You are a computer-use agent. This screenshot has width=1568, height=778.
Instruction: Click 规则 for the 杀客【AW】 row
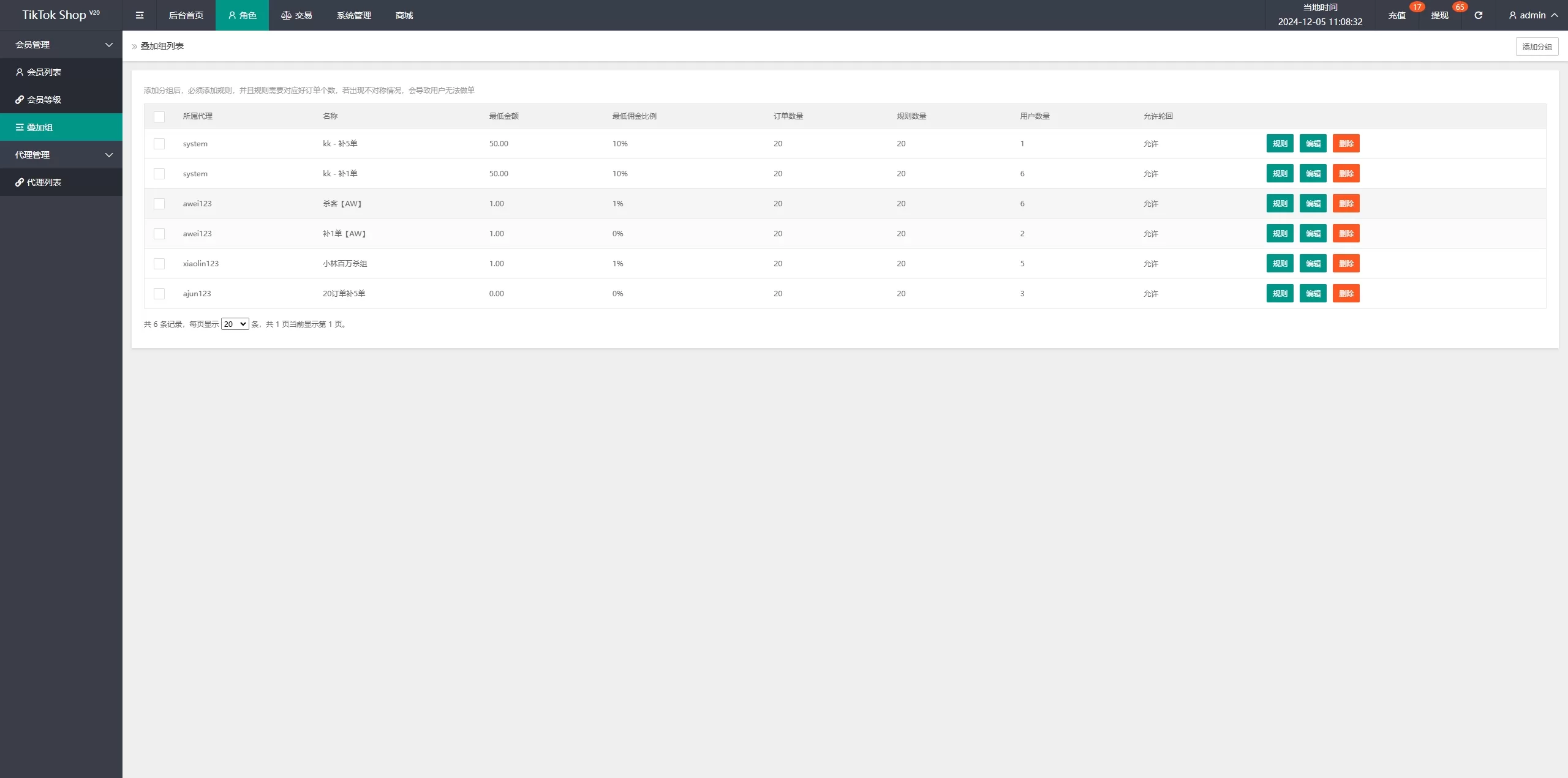pos(1280,204)
